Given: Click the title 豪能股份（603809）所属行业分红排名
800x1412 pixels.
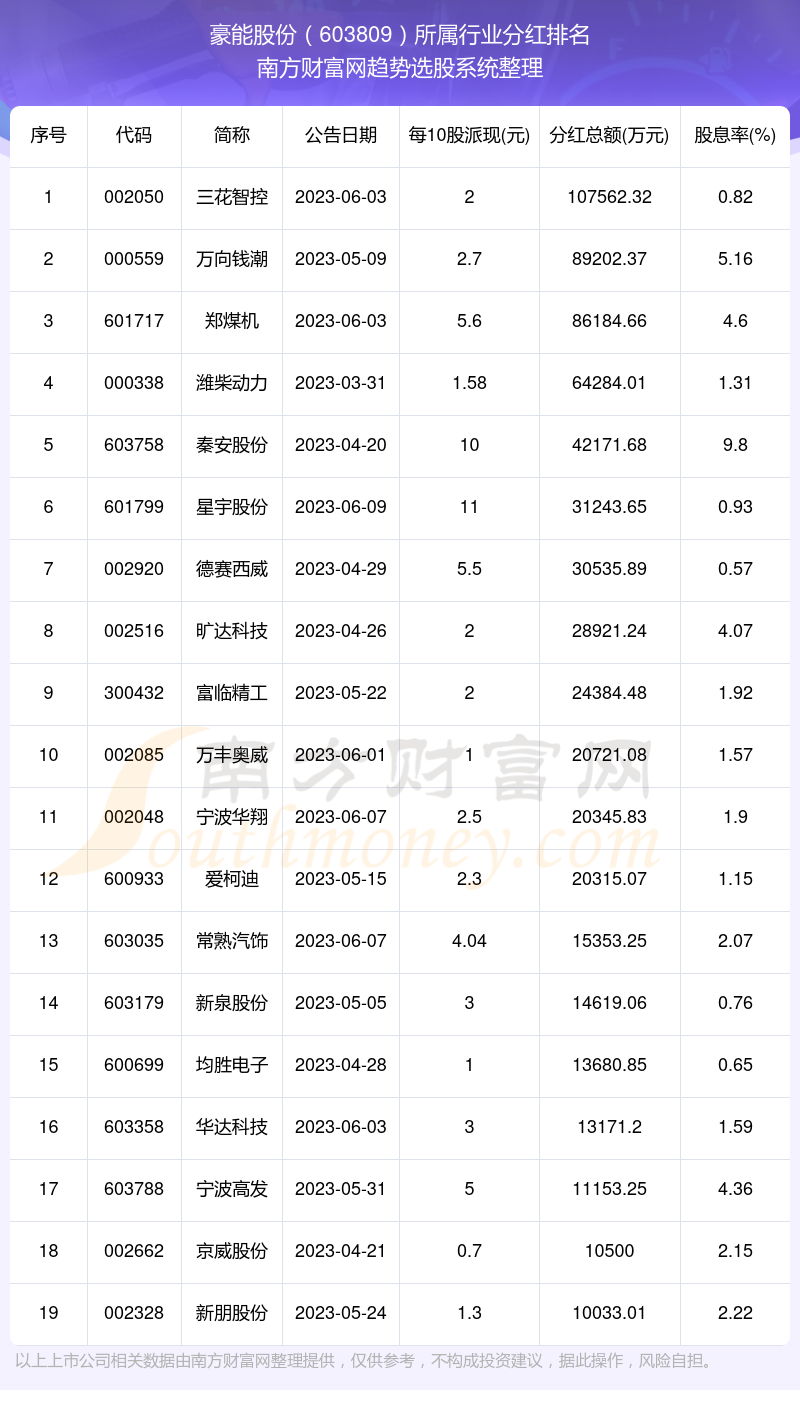Looking at the screenshot, I should [x=400, y=35].
